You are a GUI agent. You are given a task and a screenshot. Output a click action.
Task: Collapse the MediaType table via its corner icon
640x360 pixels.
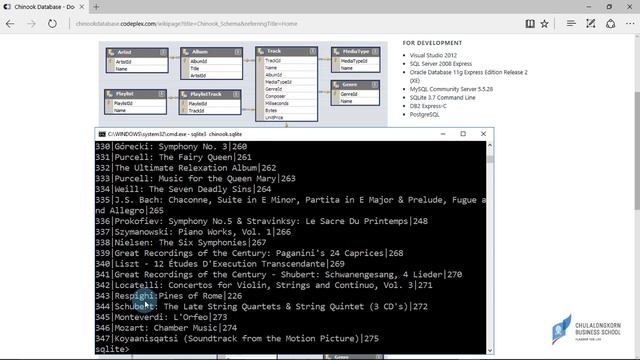pos(375,51)
